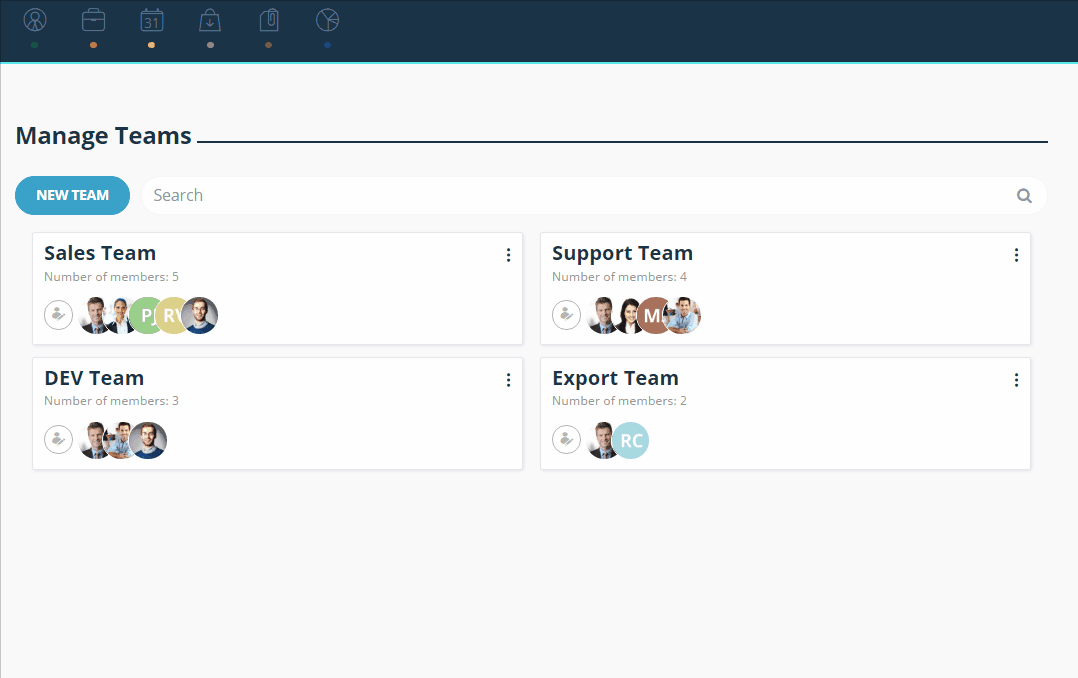Image resolution: width=1078 pixels, height=678 pixels.
Task: Open the briefcase icon in top navigation
Action: [x=94, y=20]
